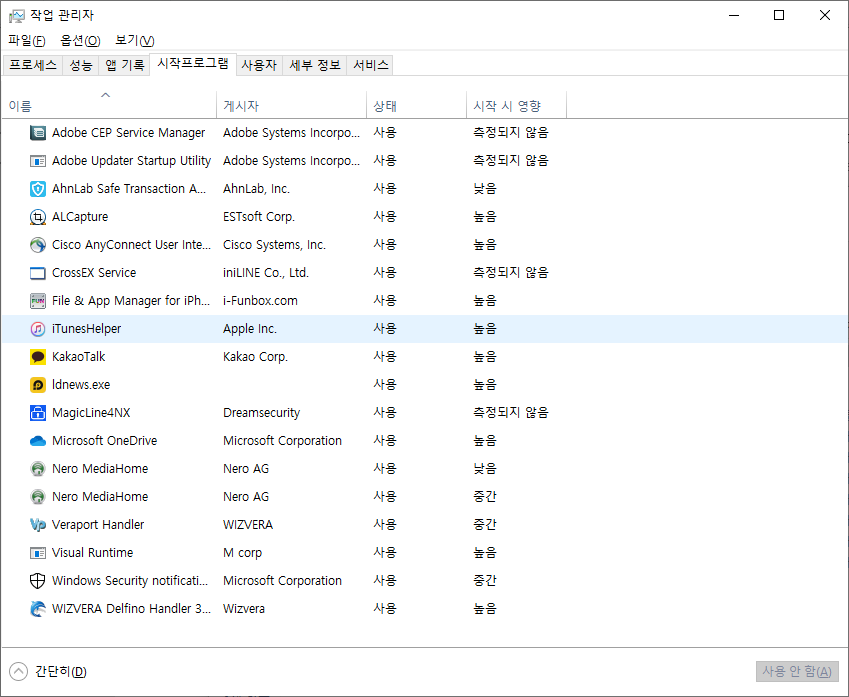The image size is (849, 697).
Task: Switch to the 세부 정보 tab
Action: click(x=315, y=66)
